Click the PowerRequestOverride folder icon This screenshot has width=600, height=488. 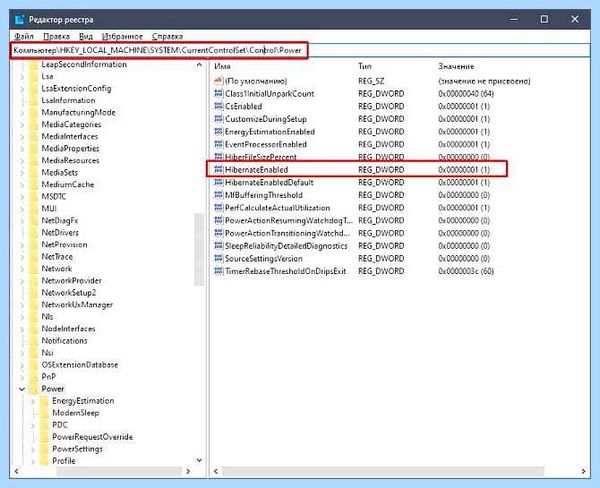pos(44,437)
